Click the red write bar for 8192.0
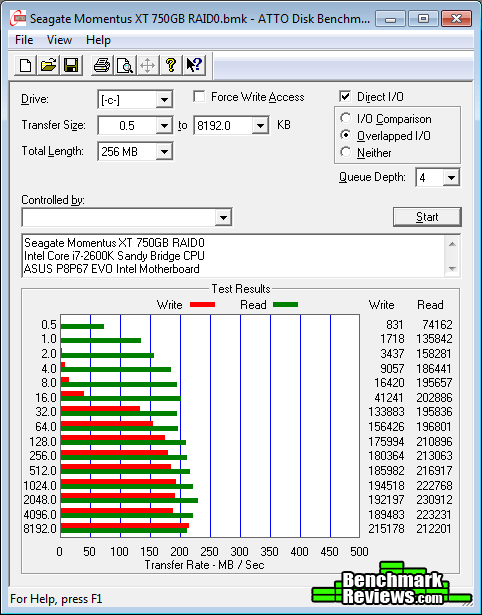 coord(125,526)
